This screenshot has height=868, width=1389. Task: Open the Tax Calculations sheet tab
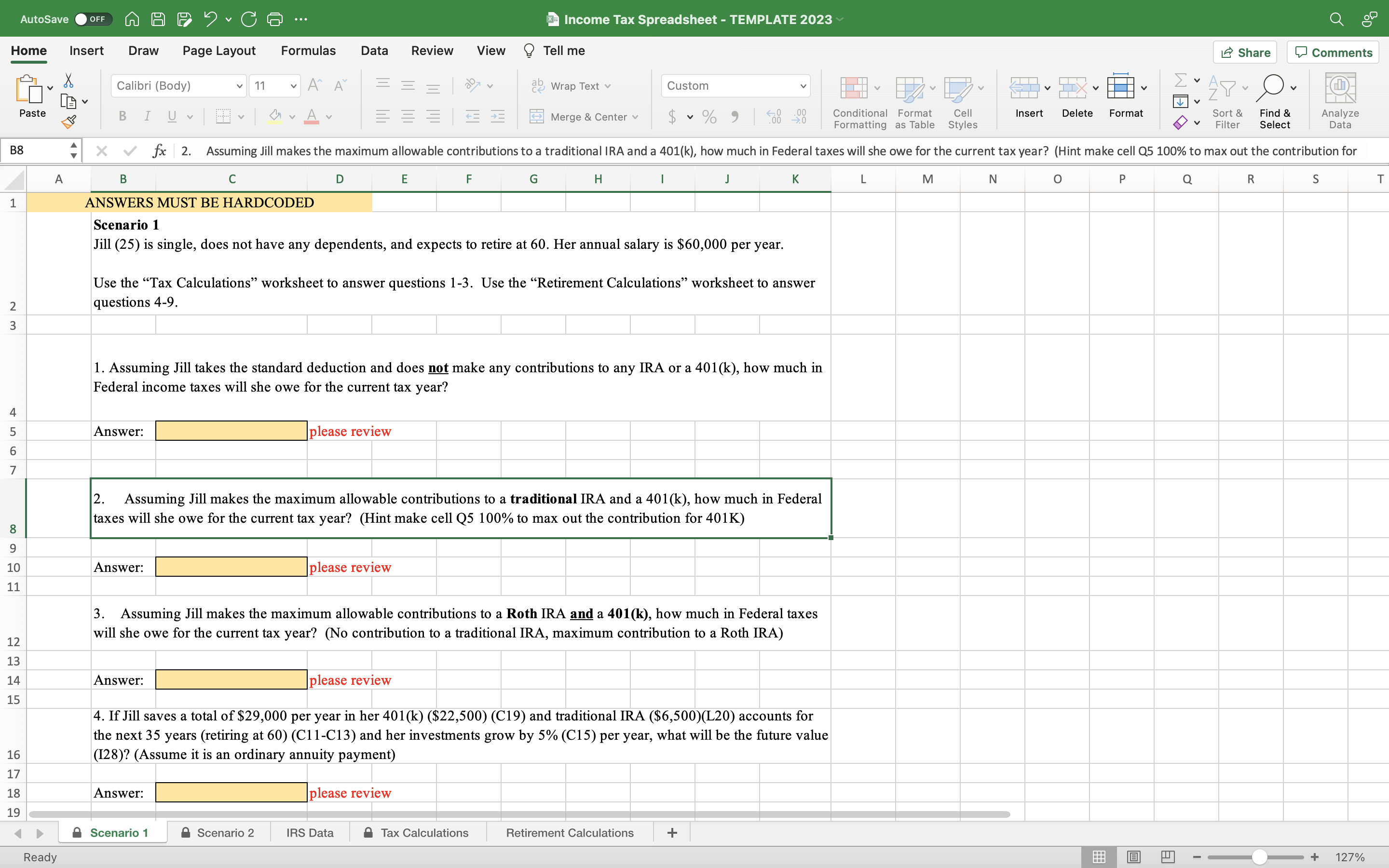point(425,832)
